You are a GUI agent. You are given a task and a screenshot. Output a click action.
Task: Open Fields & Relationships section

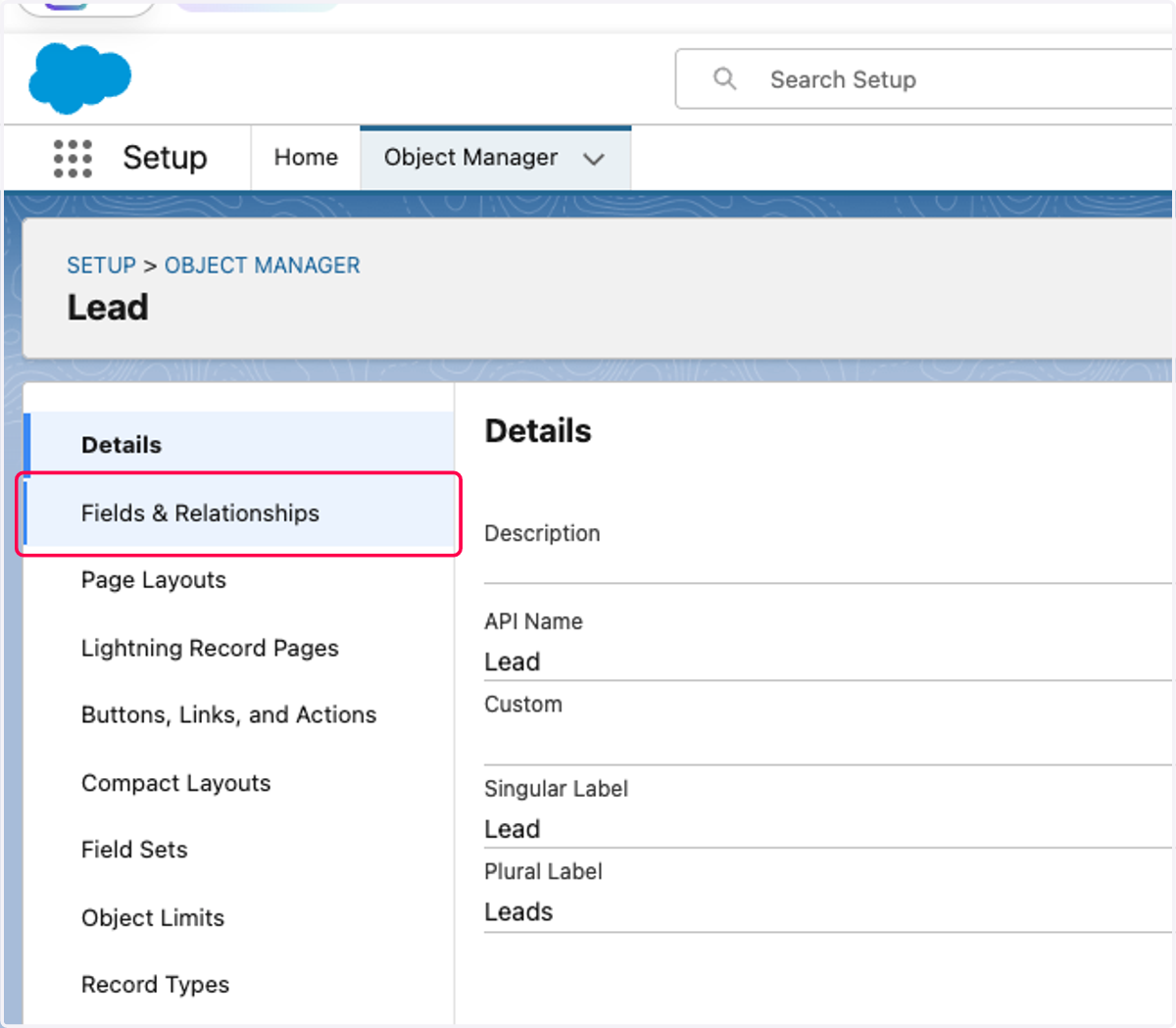239,513
